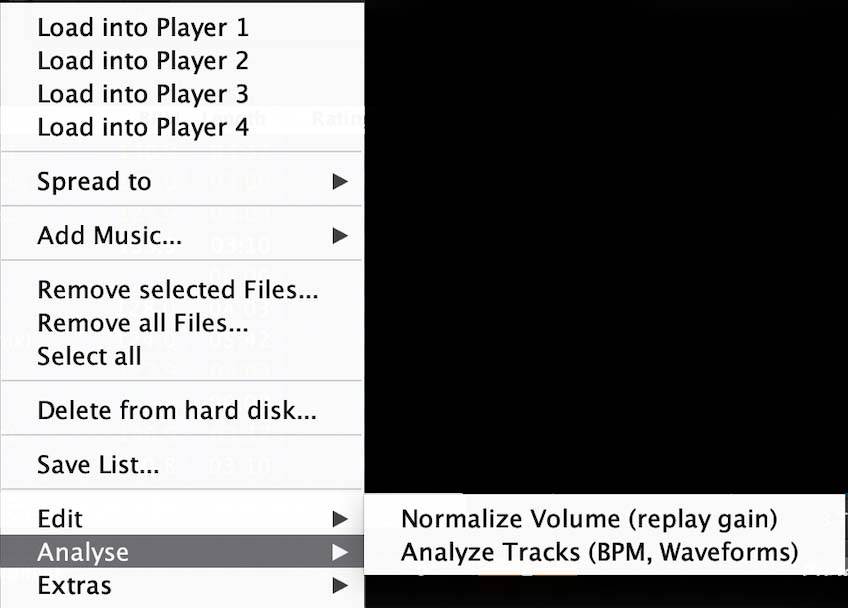
Task: Run Normalize Volume (replay gain)
Action: click(589, 519)
